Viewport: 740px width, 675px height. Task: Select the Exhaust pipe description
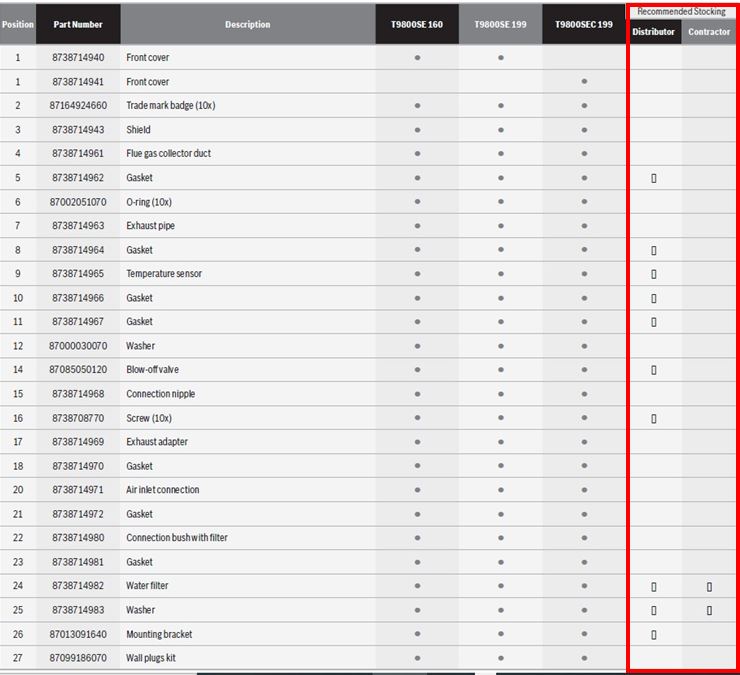[x=150, y=226]
